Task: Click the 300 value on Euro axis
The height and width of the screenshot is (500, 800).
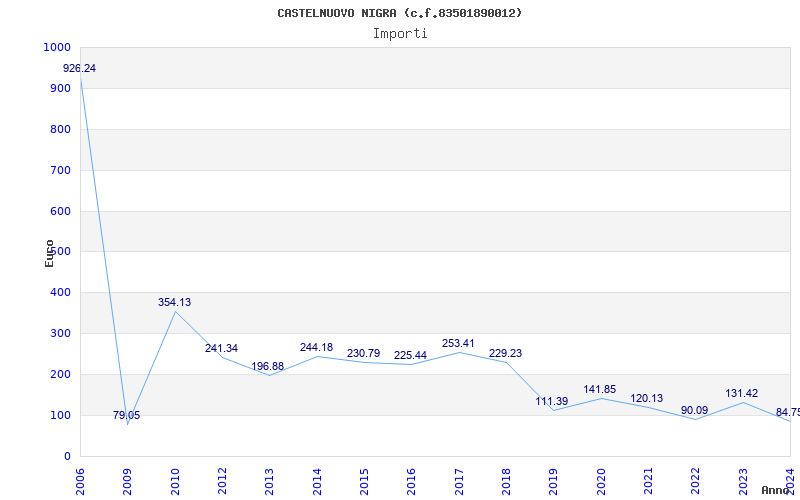Action: [60, 334]
